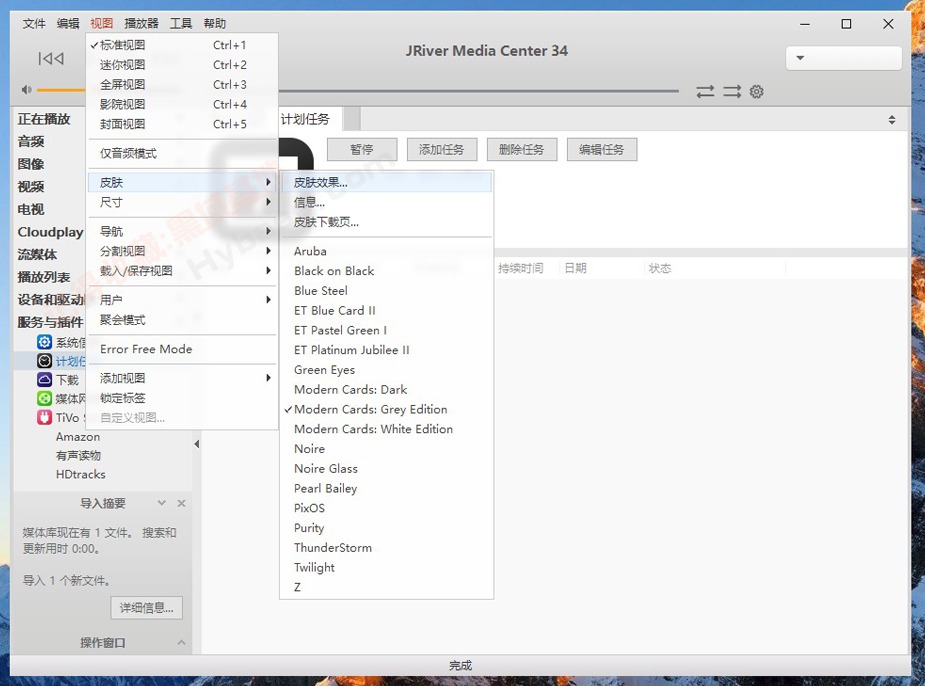Click the green media network icon
Screen dimensions: 925x686
coord(44,398)
